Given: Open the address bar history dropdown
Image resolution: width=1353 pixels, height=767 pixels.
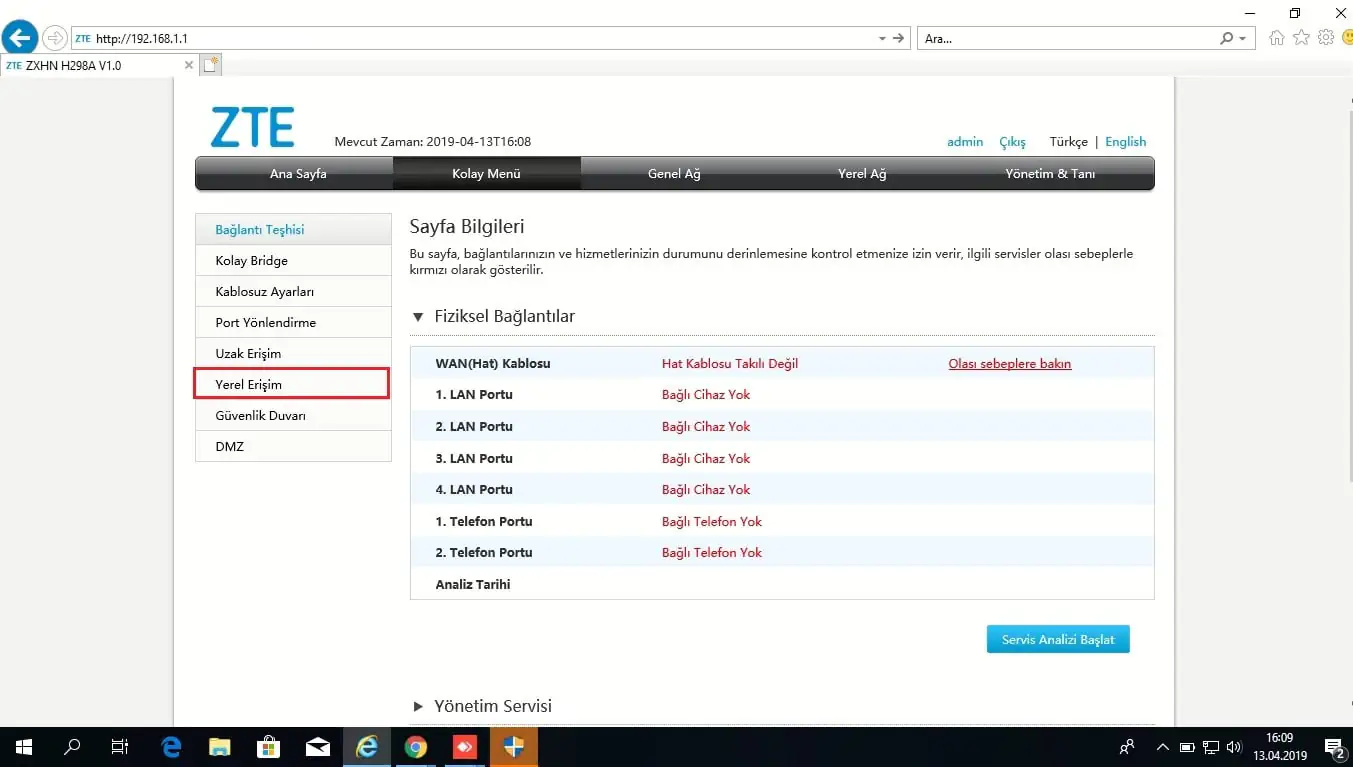Looking at the screenshot, I should tap(882, 39).
